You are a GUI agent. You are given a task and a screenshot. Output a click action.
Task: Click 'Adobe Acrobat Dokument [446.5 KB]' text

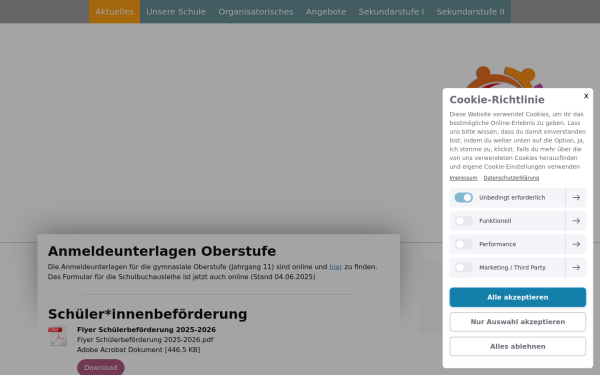[139, 350]
